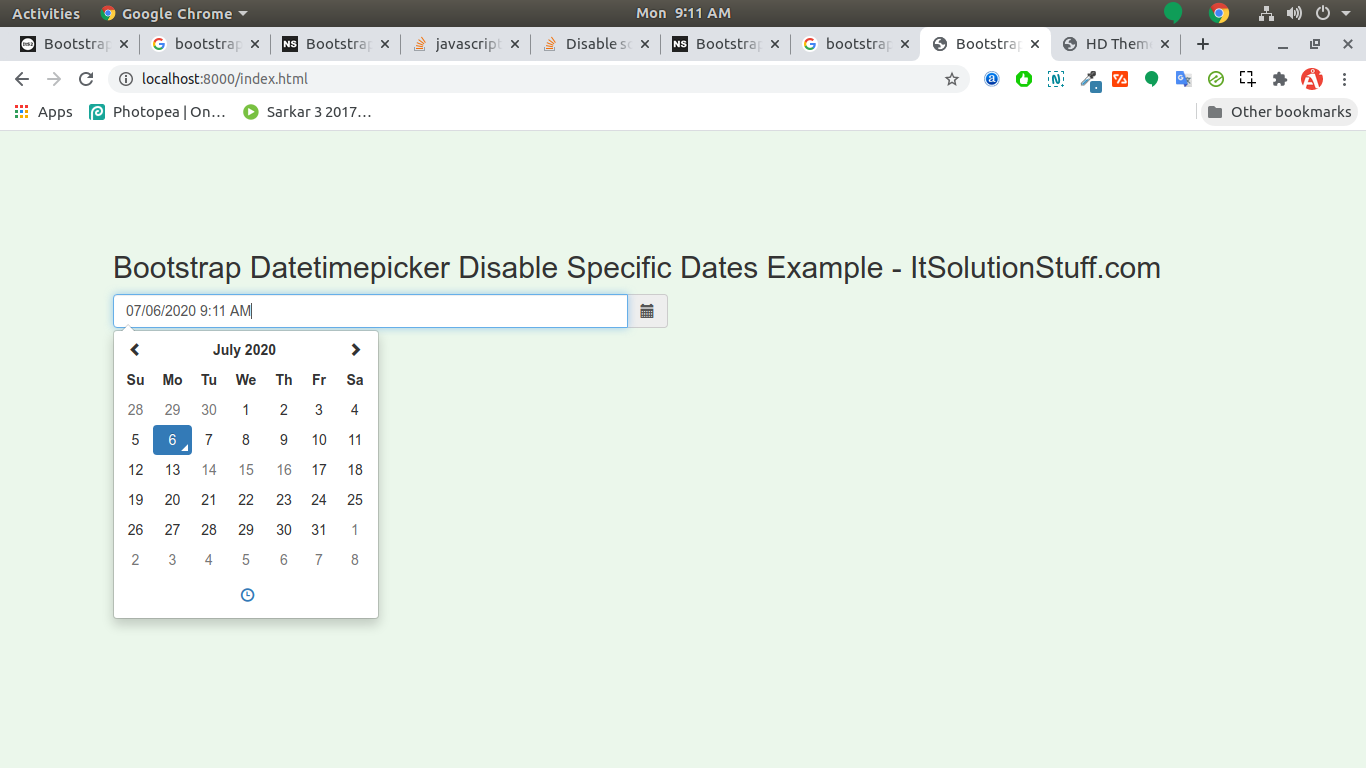Open the Google Translate extension icon
The image size is (1366, 768).
[1183, 79]
